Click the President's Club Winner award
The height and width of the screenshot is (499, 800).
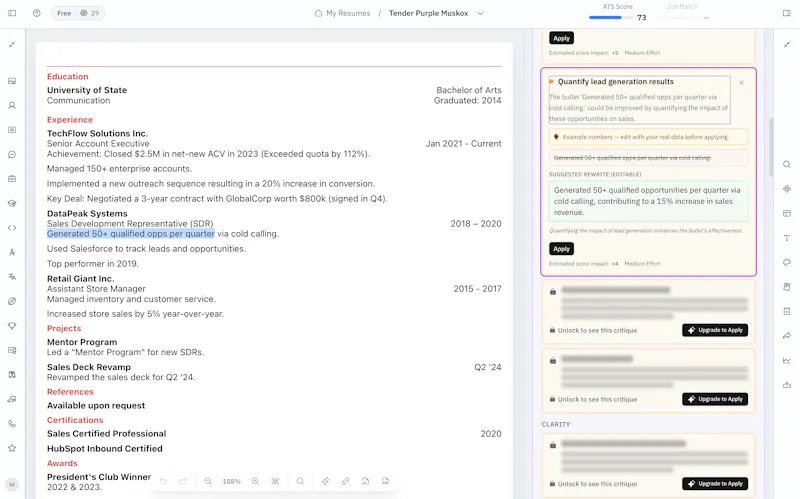pos(99,477)
